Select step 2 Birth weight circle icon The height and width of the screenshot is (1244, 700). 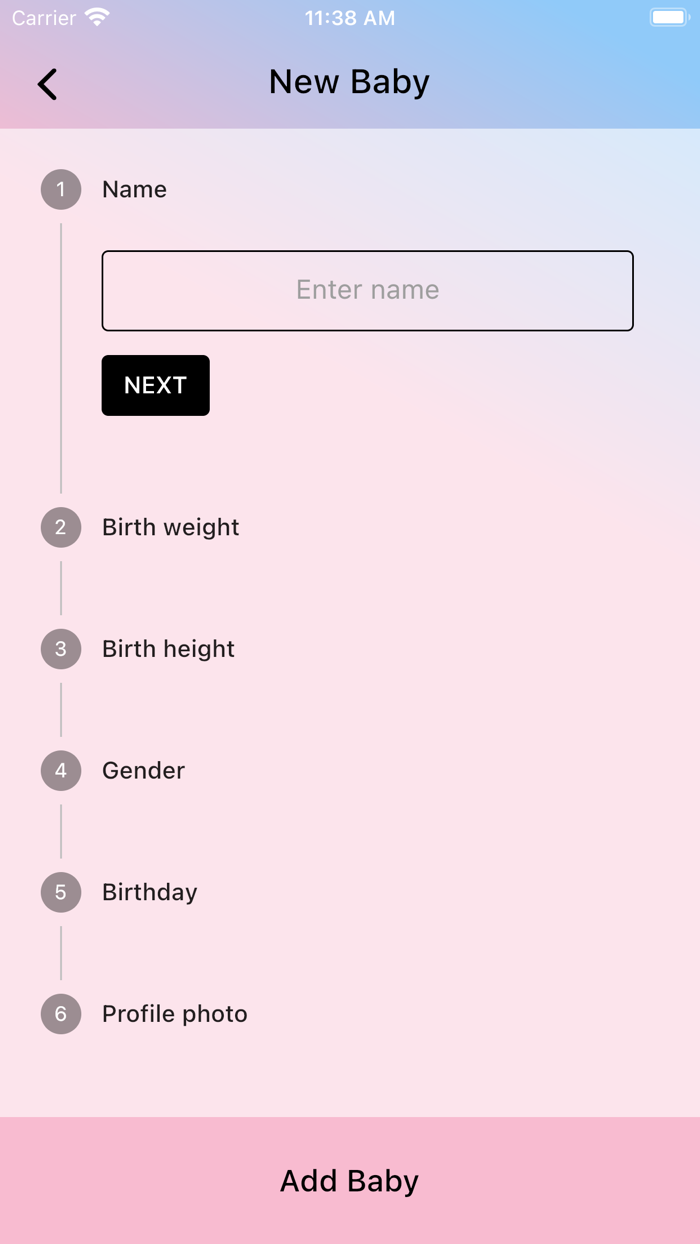tap(60, 527)
